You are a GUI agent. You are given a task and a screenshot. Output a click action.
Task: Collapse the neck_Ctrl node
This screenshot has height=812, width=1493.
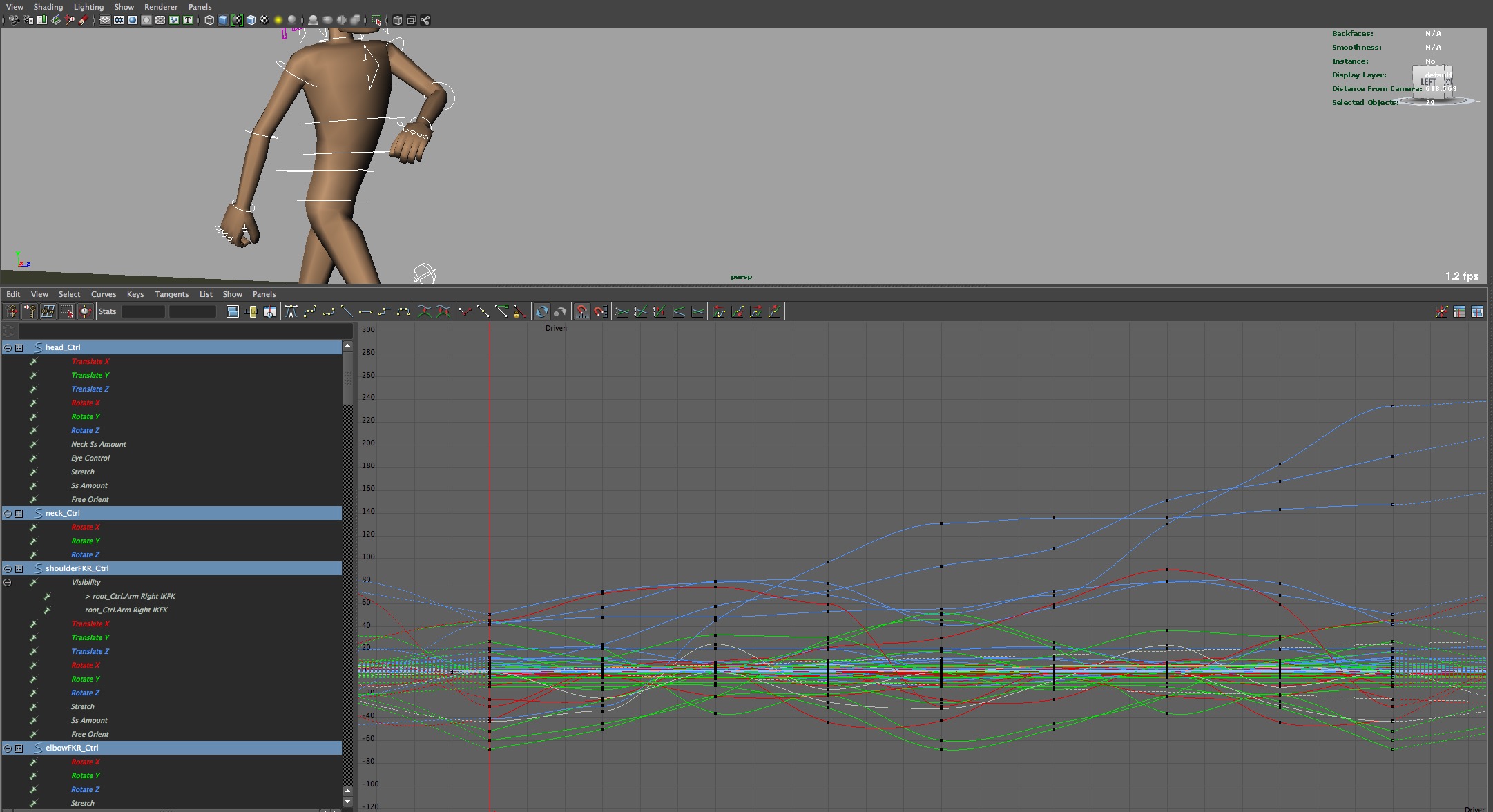(x=8, y=514)
